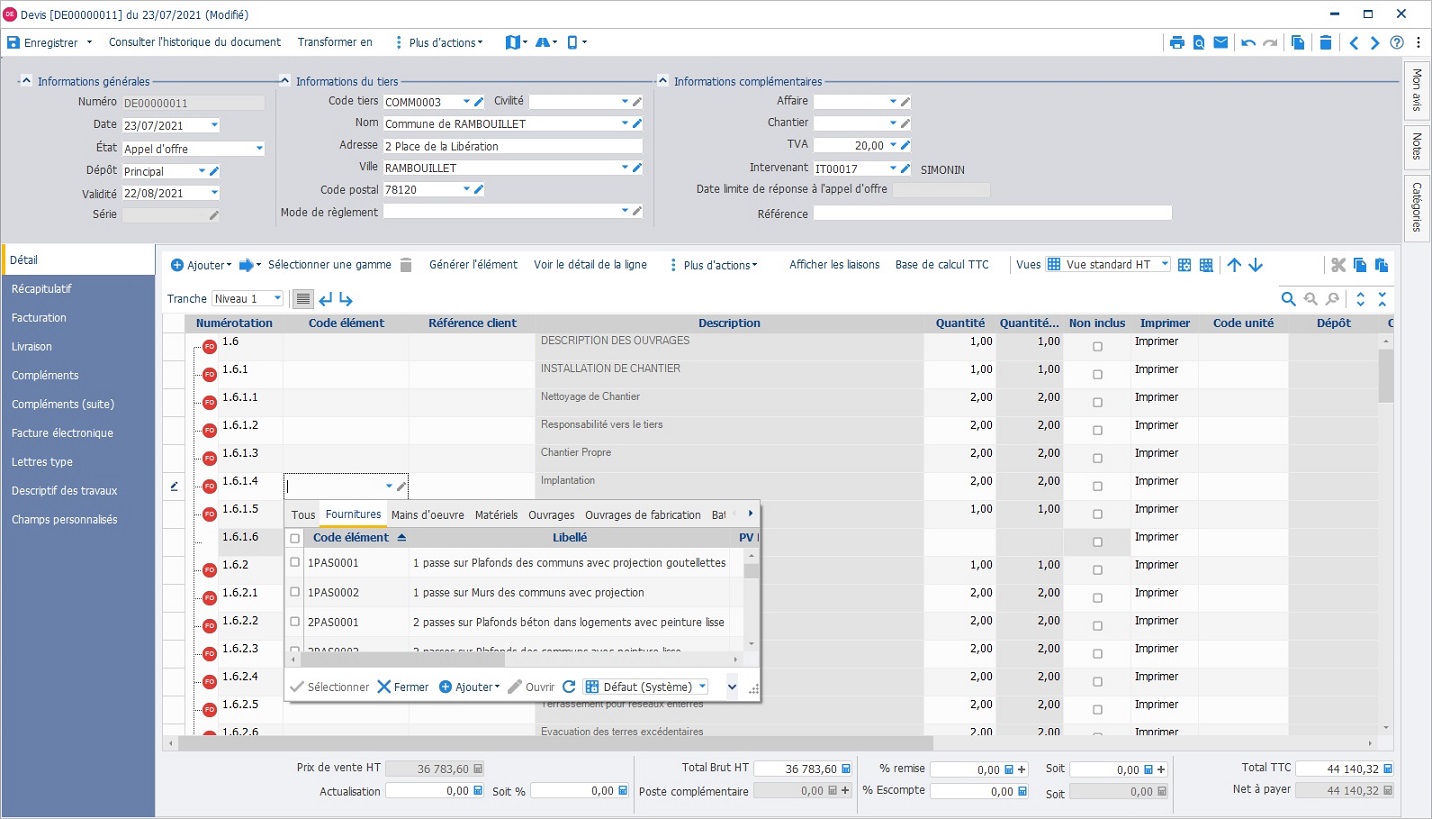Collapse all rows with collapse chevrons icon
Image resolution: width=1432 pixels, height=819 pixels.
(x=1382, y=299)
